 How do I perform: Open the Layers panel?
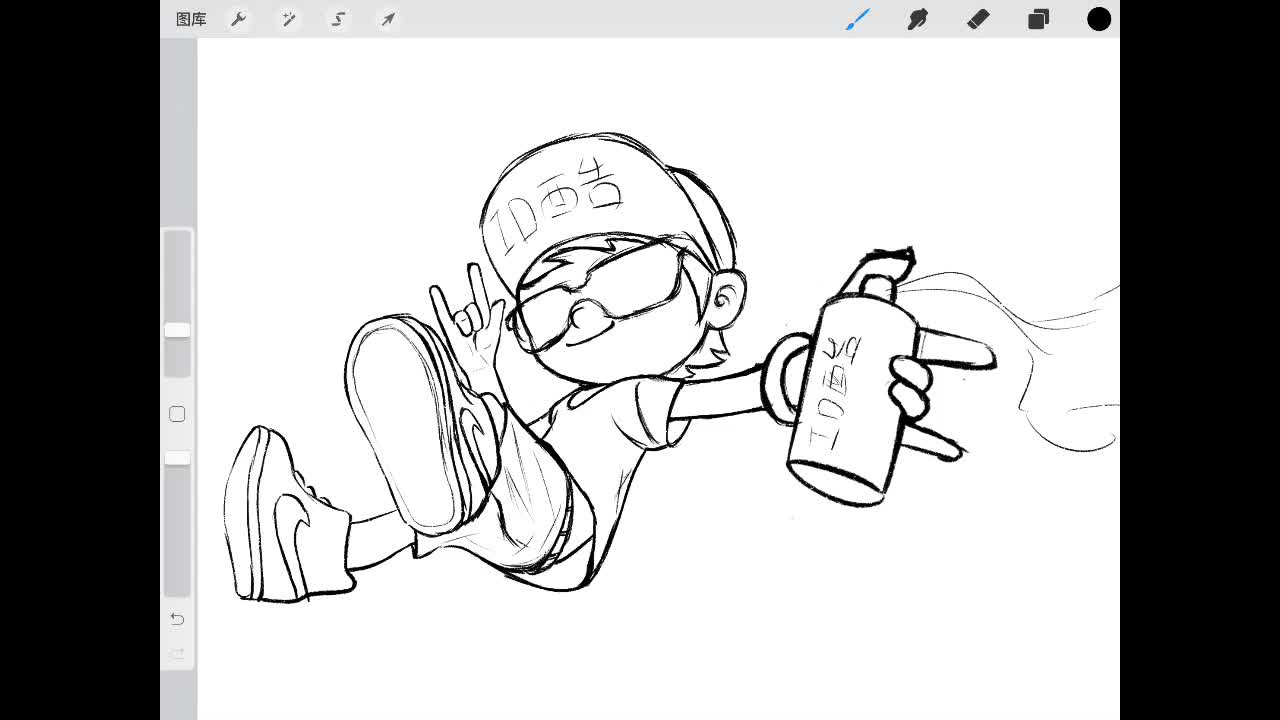1039,19
